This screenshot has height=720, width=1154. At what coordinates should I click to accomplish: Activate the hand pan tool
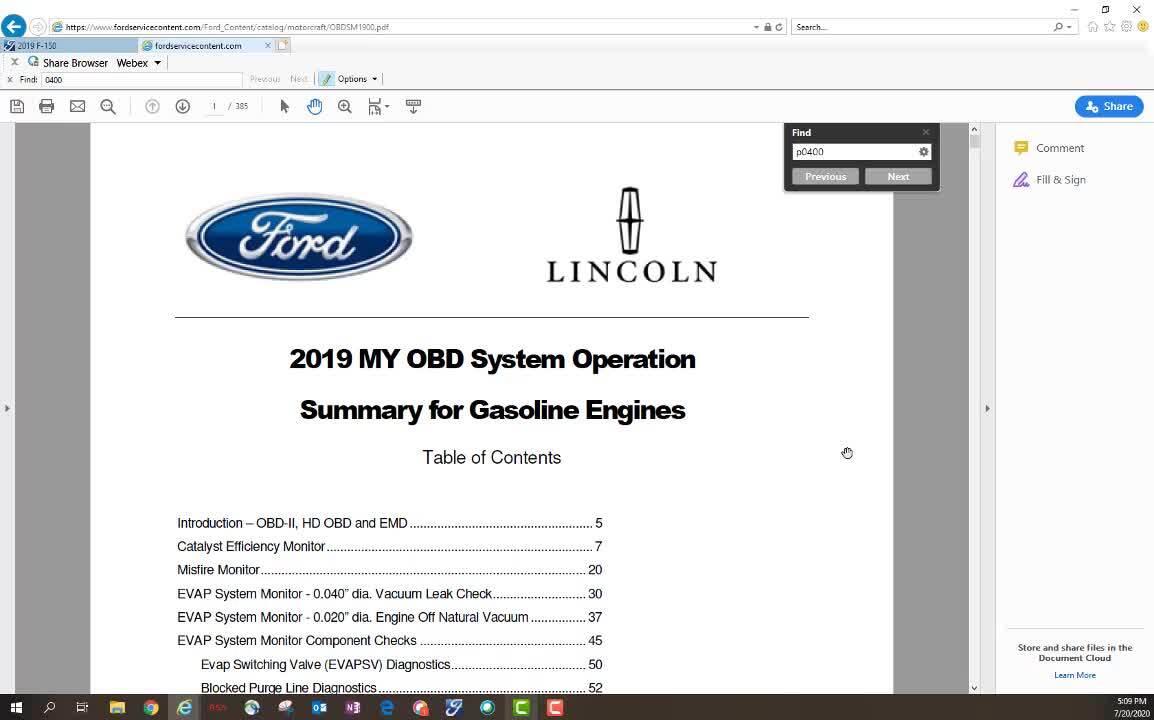[314, 107]
